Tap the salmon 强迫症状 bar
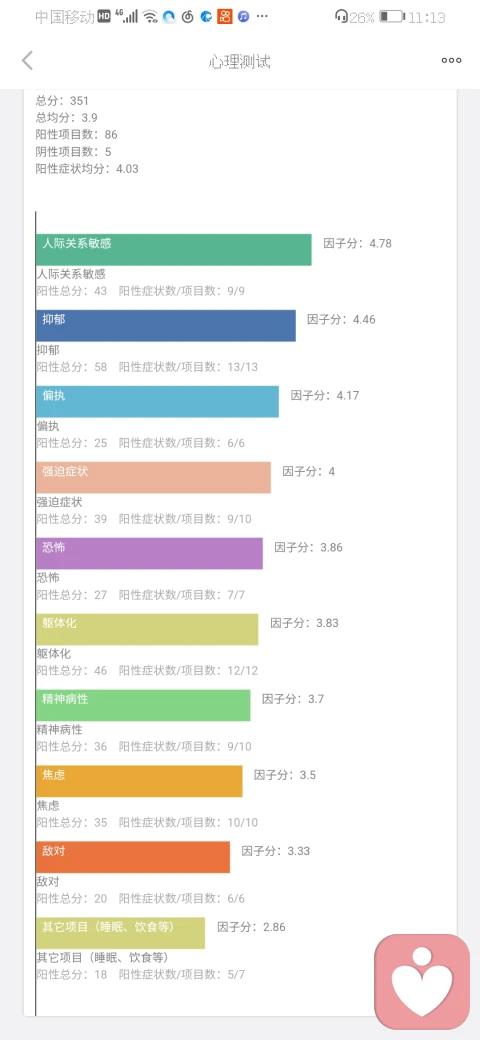480x1040 pixels. point(153,478)
